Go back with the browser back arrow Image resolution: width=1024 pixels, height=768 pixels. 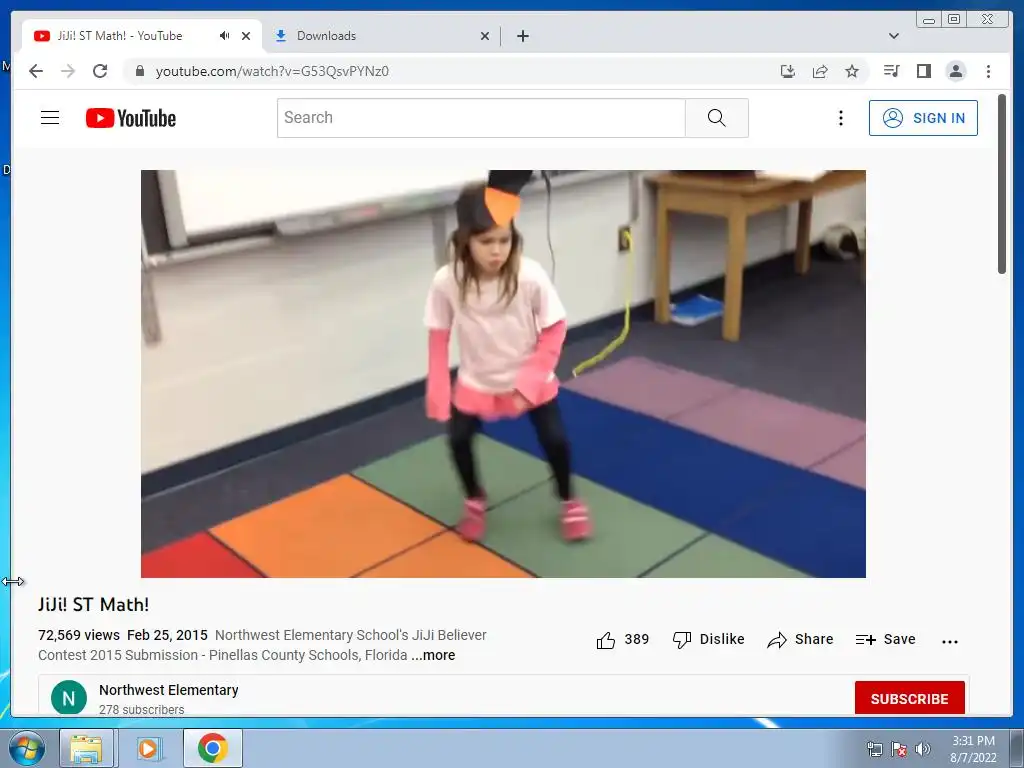(x=36, y=71)
